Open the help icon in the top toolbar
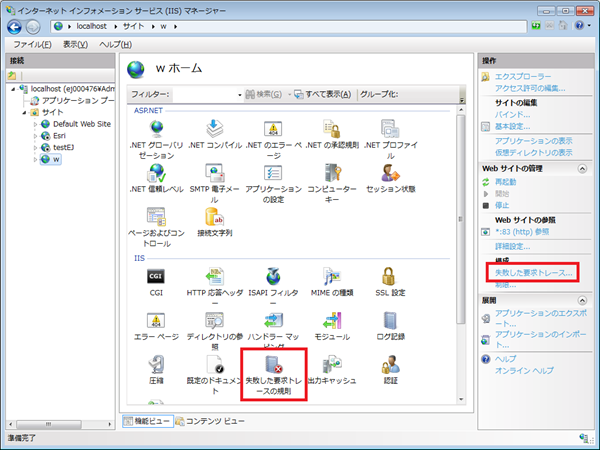Image resolution: width=600 pixels, height=450 pixels. click(x=579, y=26)
